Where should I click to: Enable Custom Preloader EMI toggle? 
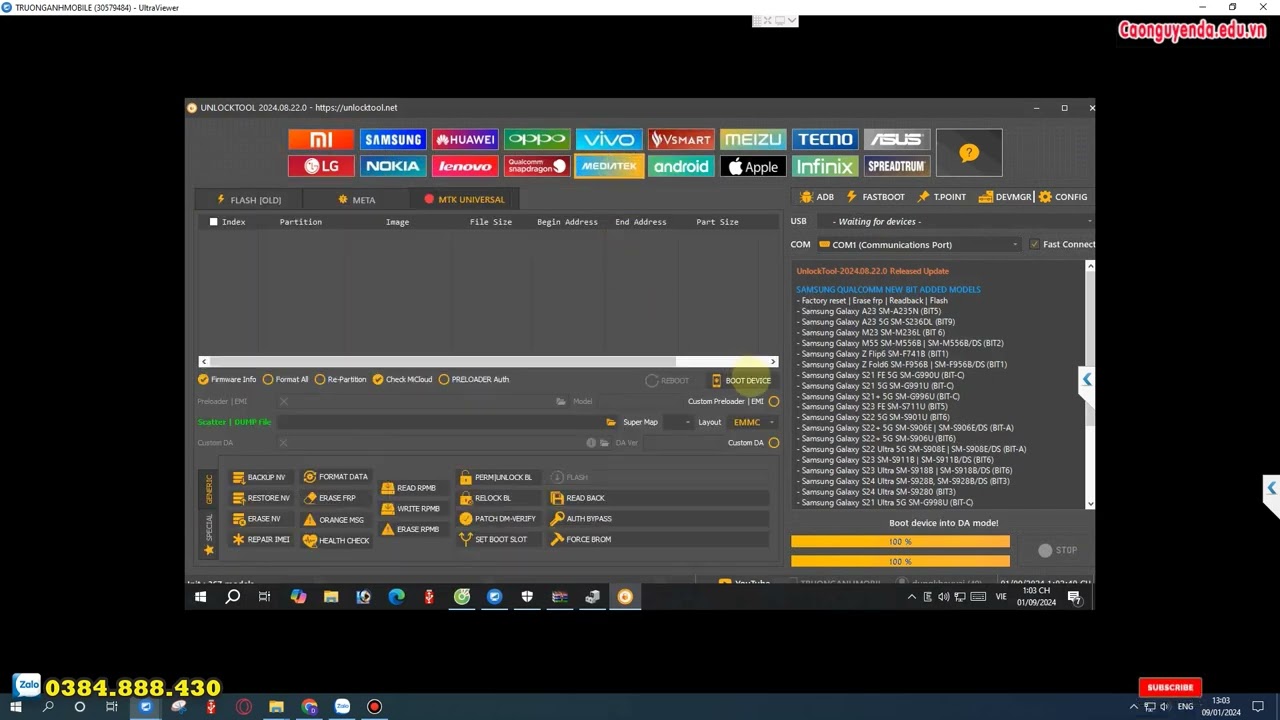tap(774, 402)
